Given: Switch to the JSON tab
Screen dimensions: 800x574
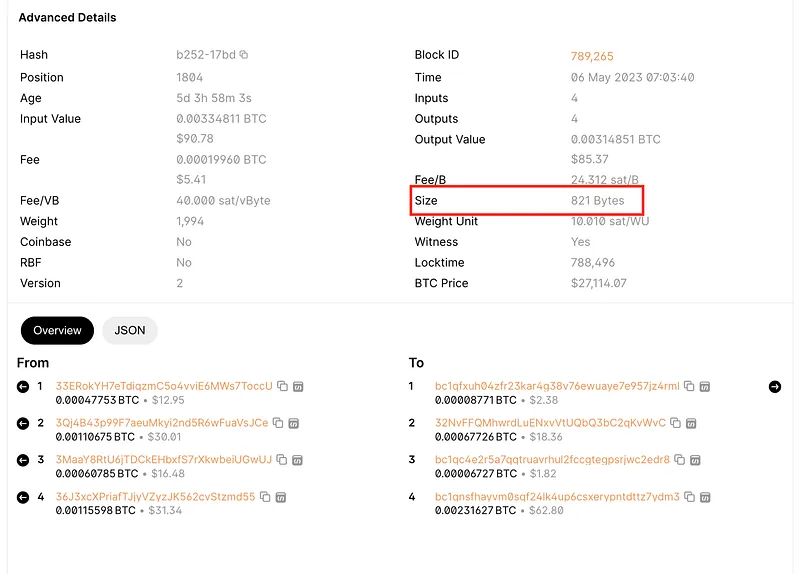Looking at the screenshot, I should [x=130, y=330].
